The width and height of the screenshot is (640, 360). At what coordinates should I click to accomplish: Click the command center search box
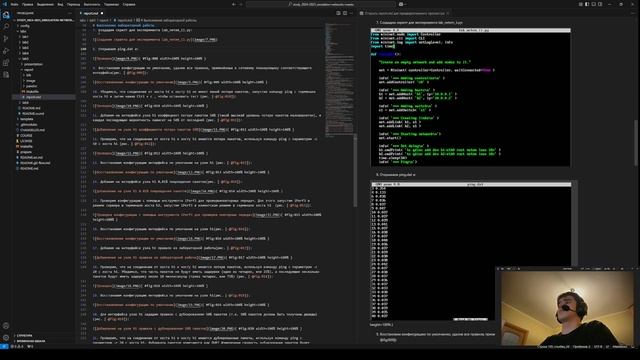(x=321, y=4)
